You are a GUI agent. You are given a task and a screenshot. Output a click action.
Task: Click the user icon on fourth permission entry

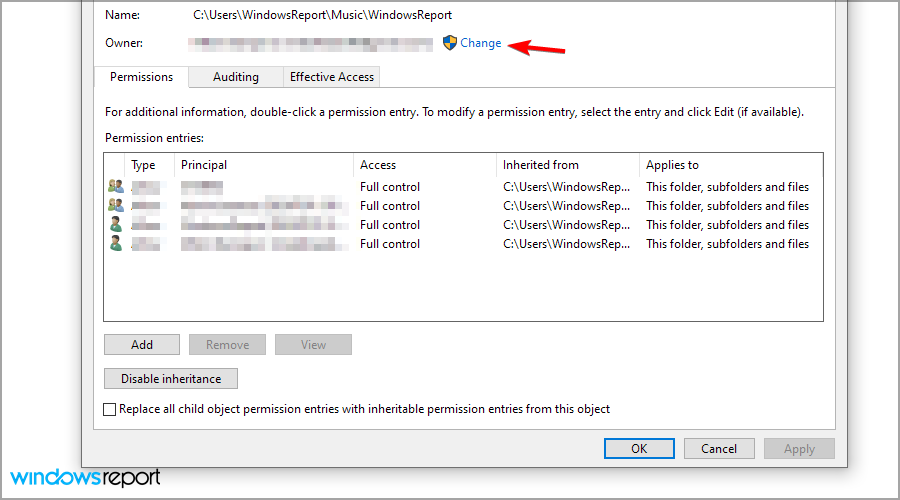pos(116,244)
